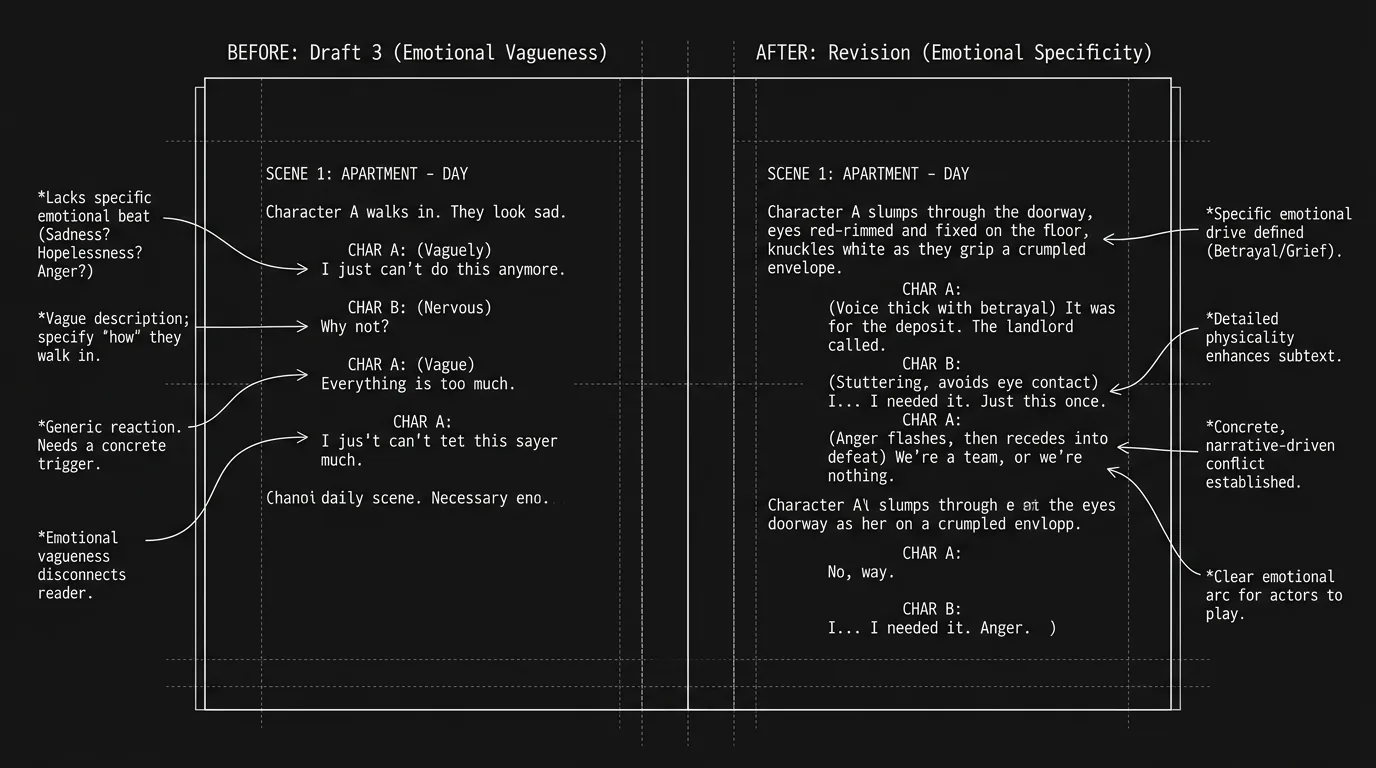This screenshot has width=1376, height=768.
Task: Click 'I jus't can't tet this sayer much.'
Action: coord(439,450)
